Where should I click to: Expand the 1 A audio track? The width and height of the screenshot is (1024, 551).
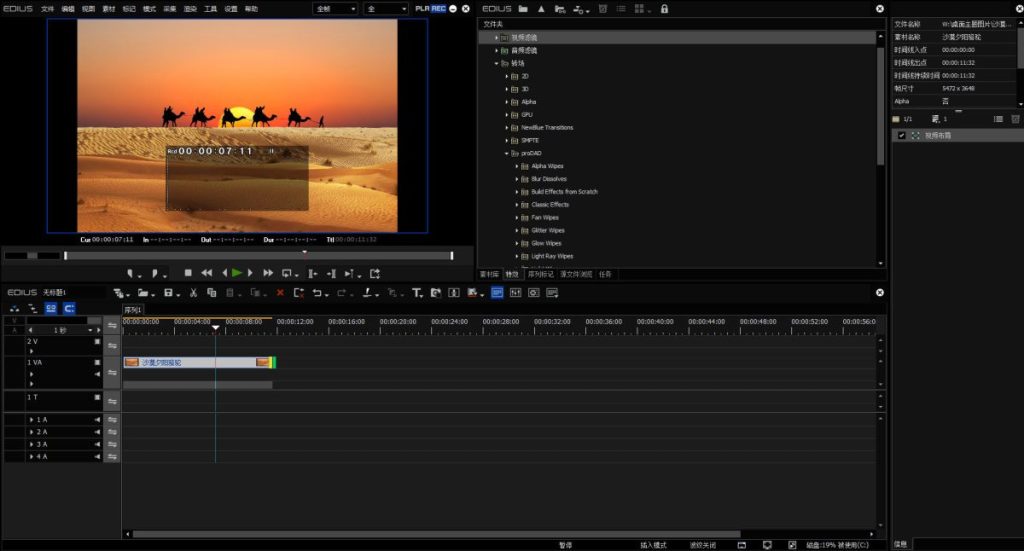click(x=31, y=420)
